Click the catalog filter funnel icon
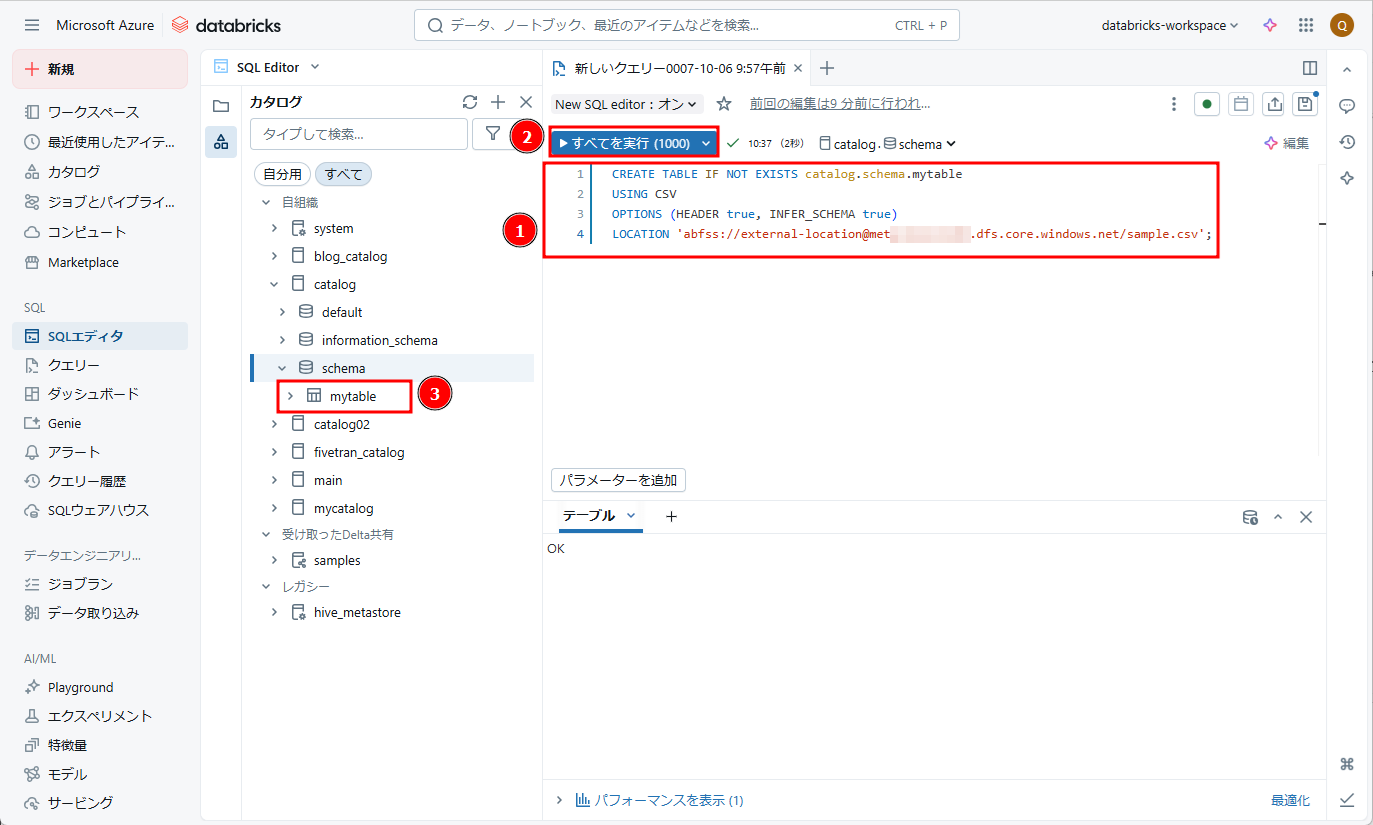Image resolution: width=1373 pixels, height=825 pixels. point(493,133)
